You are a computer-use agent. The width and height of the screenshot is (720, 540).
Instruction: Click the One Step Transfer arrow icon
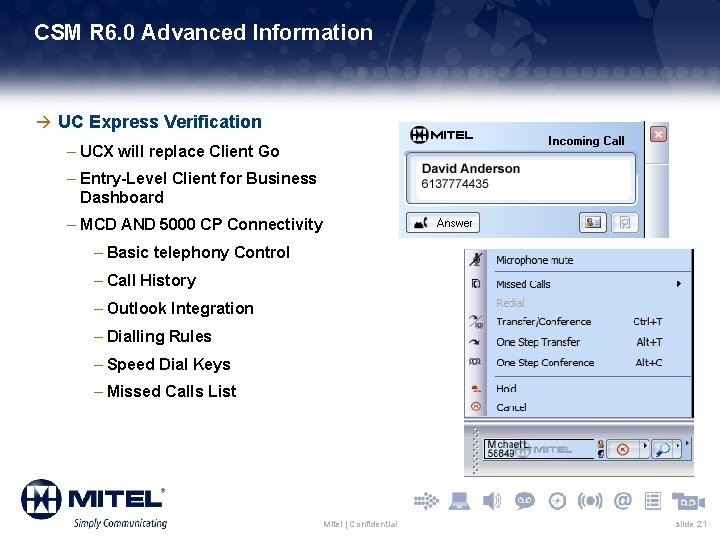click(475, 342)
